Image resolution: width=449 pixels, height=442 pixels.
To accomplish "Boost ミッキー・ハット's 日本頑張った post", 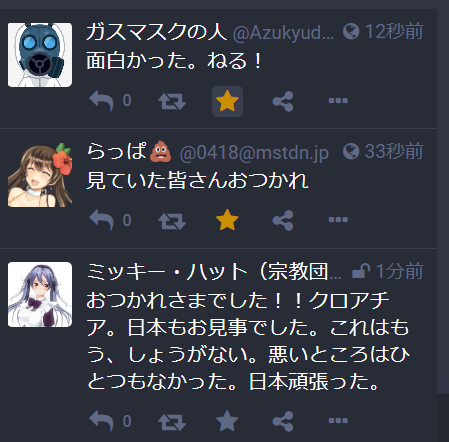I will (172, 422).
